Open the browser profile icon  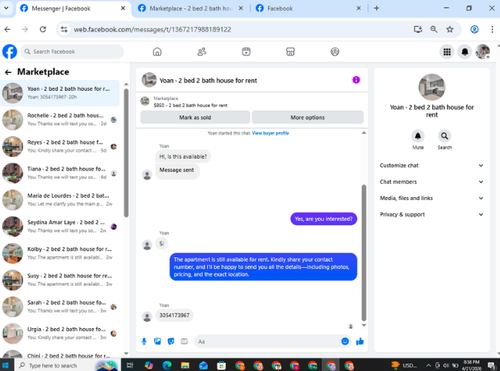[x=474, y=29]
